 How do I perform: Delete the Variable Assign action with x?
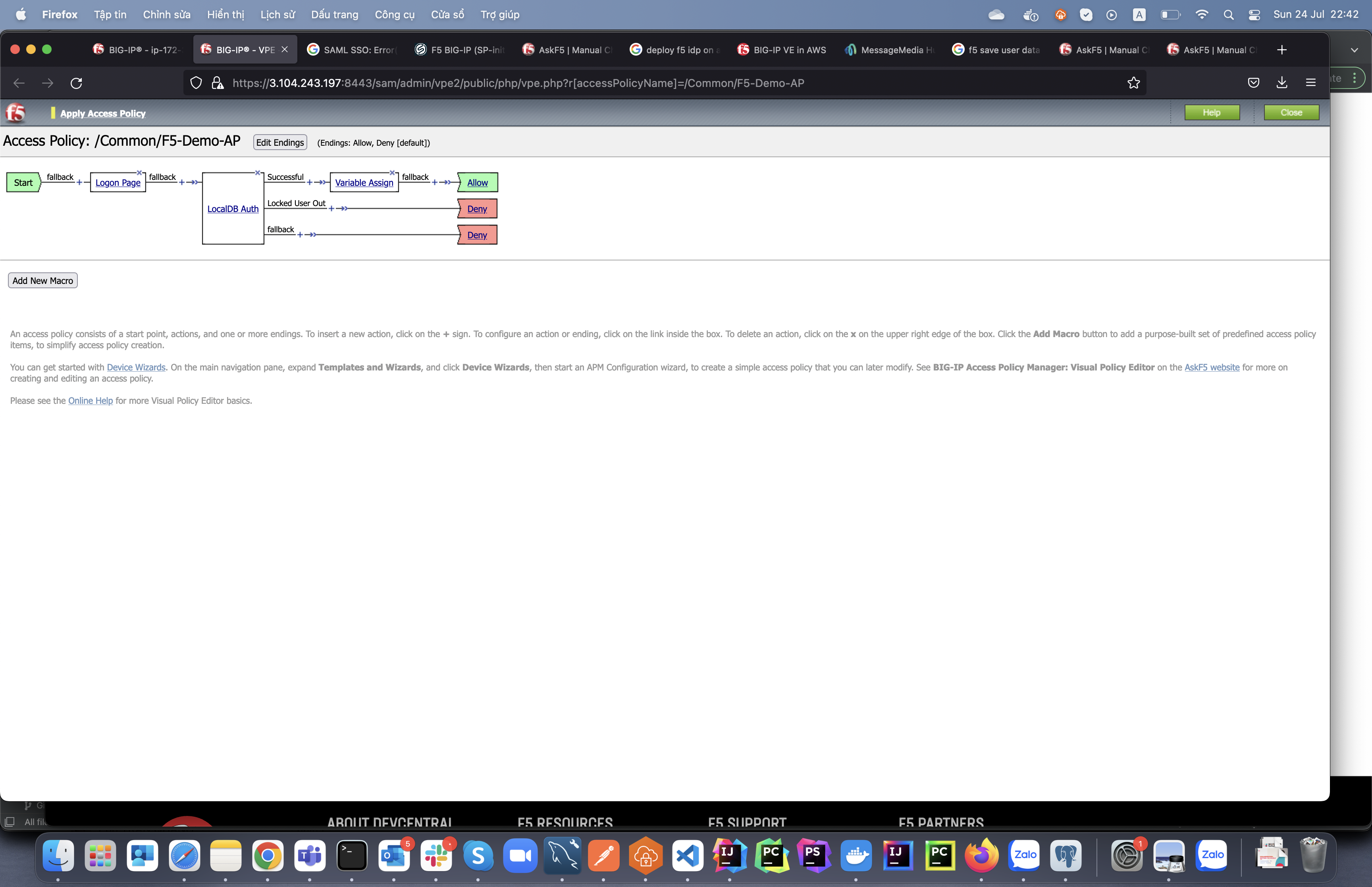coord(392,173)
